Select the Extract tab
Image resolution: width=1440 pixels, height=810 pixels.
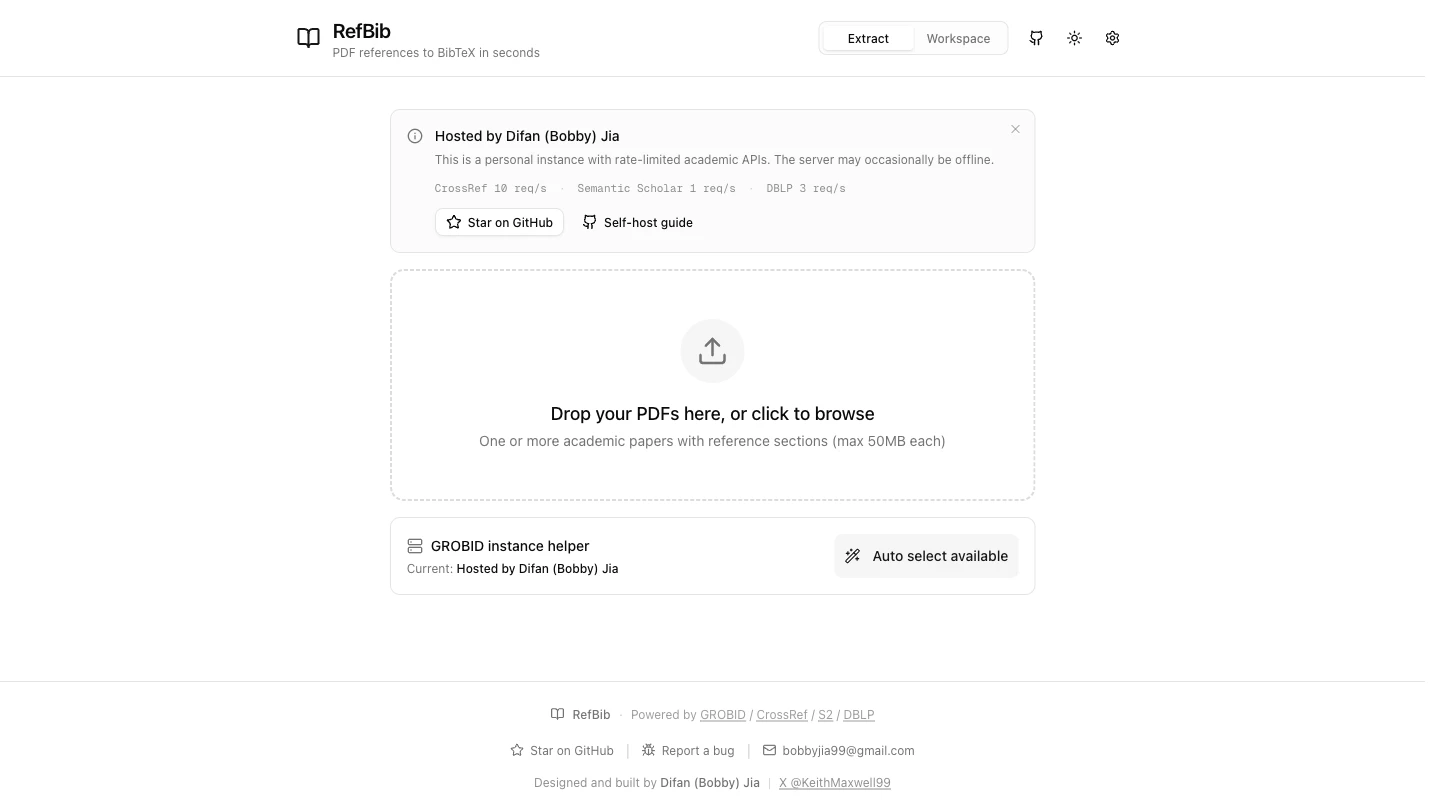pos(868,38)
